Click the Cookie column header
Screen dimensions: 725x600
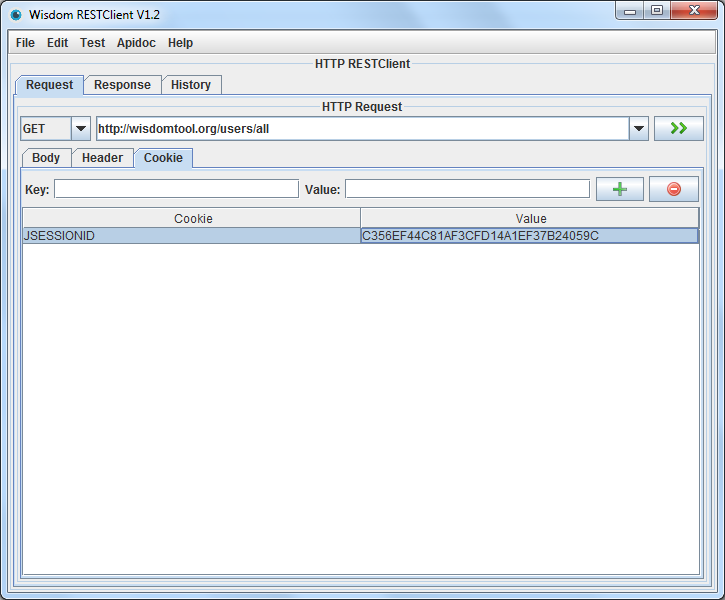(x=192, y=218)
